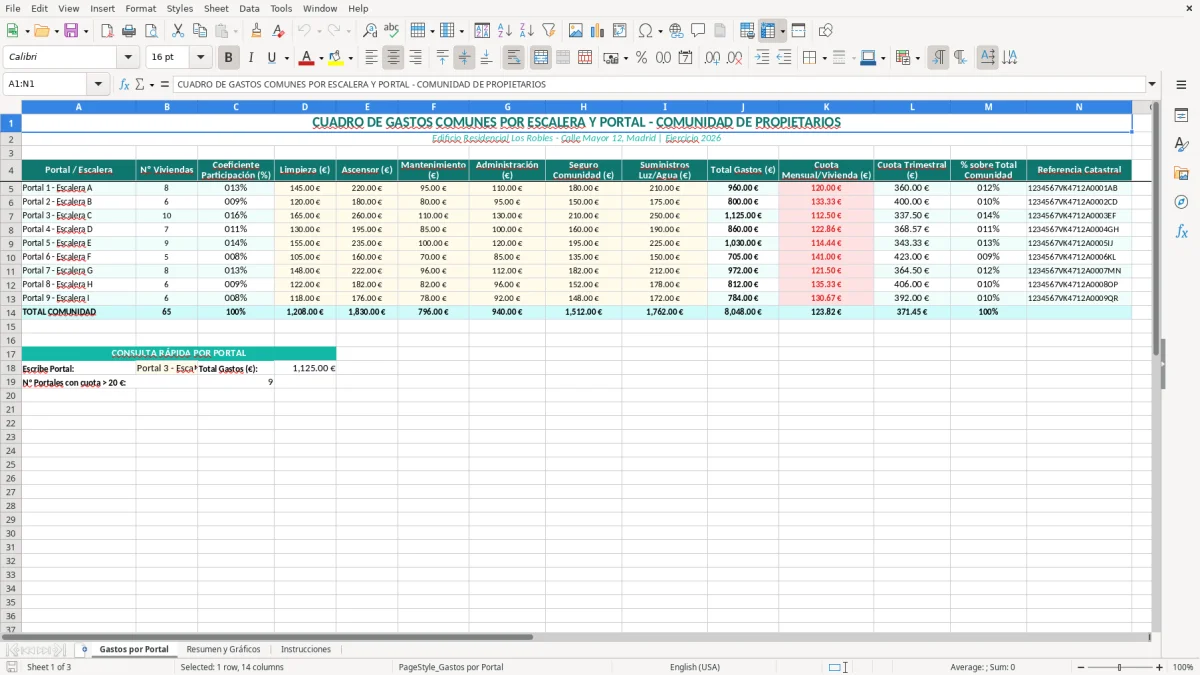Open the Sheet menu

216,8
